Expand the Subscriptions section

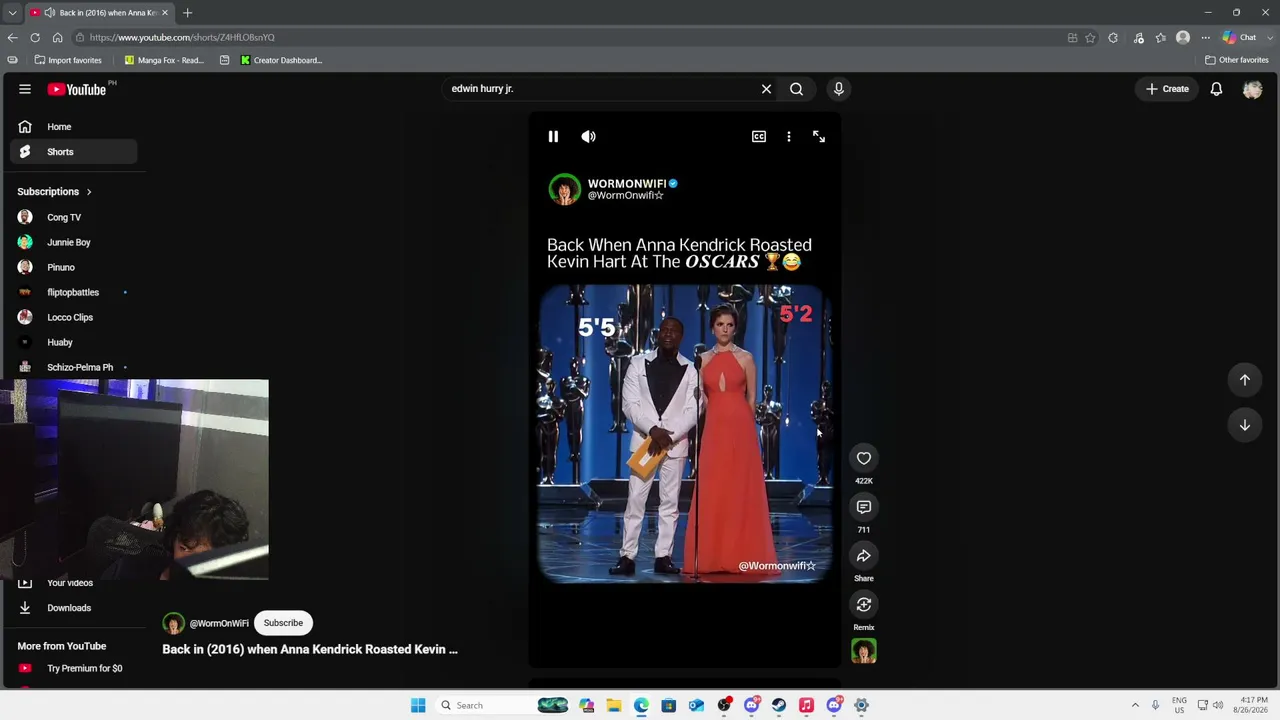click(54, 192)
